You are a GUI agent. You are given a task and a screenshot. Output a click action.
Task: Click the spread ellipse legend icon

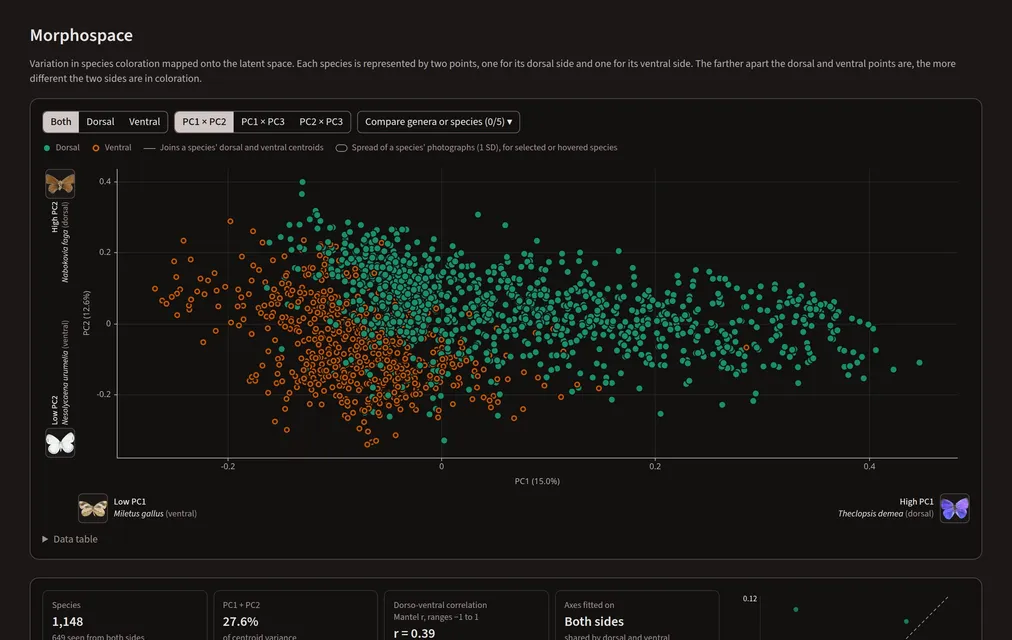click(x=341, y=148)
